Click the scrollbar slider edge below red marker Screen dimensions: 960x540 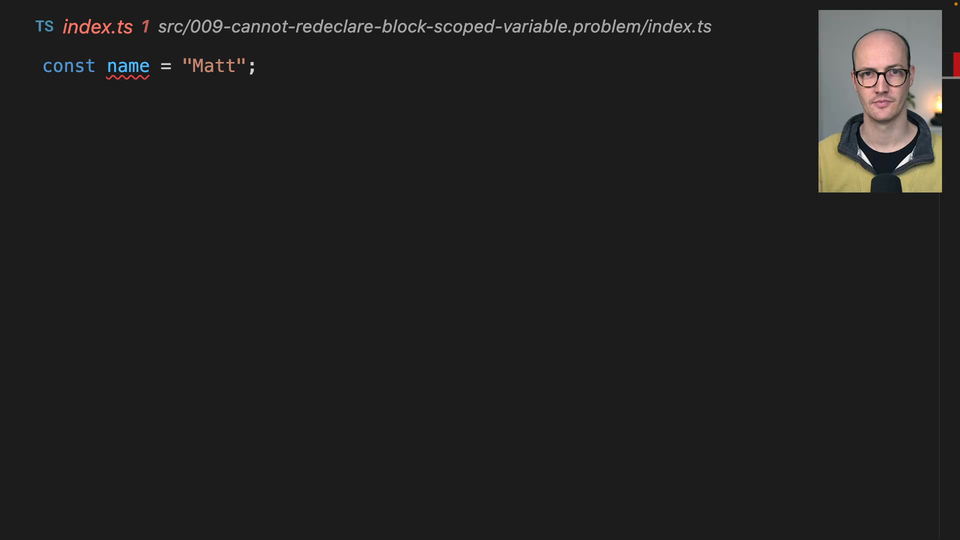click(950, 77)
